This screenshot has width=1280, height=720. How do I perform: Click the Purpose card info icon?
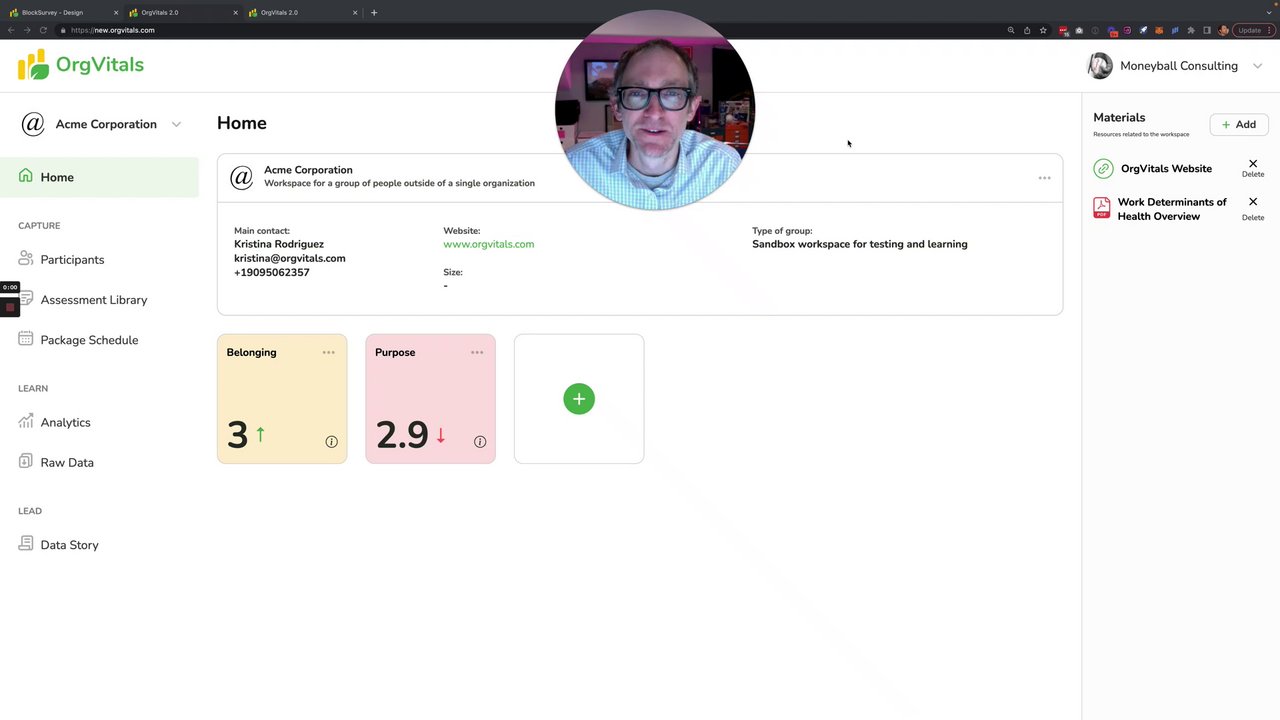pyautogui.click(x=480, y=441)
